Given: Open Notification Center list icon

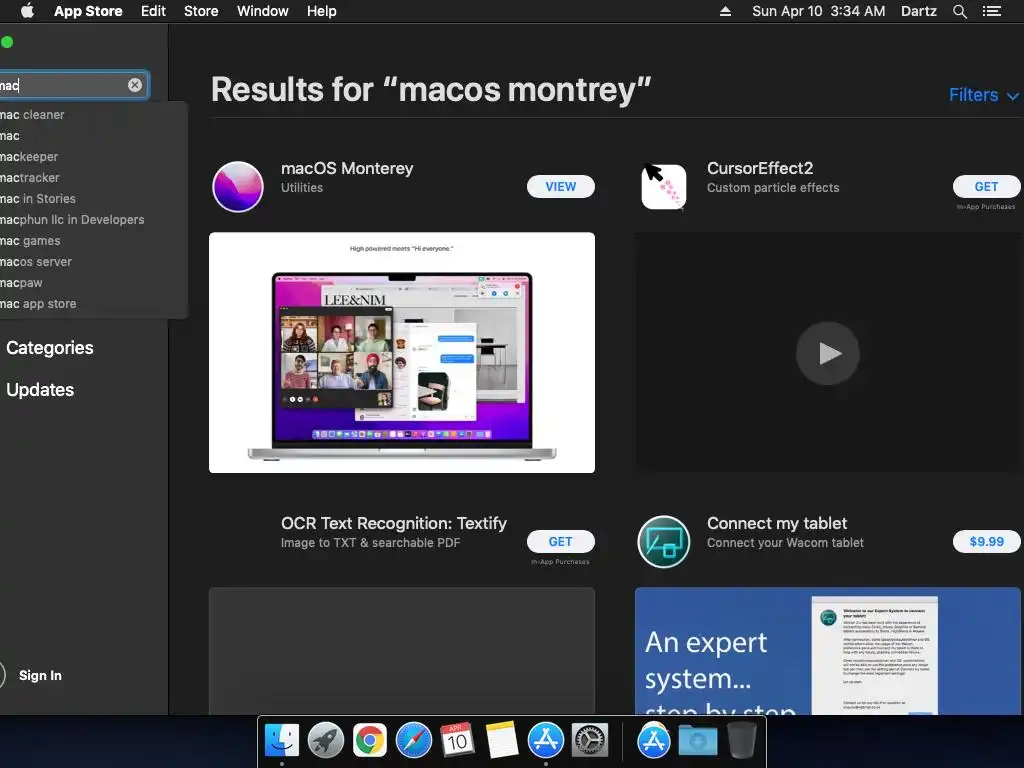Looking at the screenshot, I should (991, 11).
